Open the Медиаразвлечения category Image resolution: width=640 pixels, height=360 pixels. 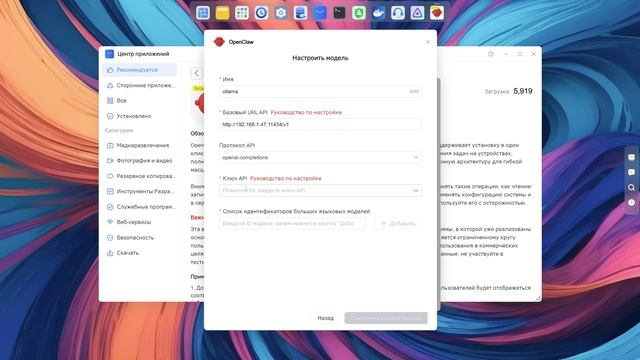point(140,145)
